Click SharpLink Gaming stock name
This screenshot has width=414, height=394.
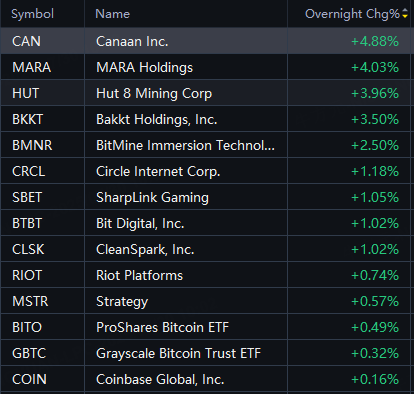point(152,197)
